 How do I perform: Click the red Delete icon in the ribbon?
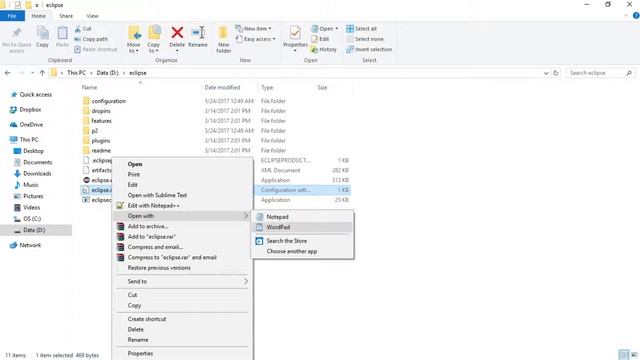[x=177, y=33]
